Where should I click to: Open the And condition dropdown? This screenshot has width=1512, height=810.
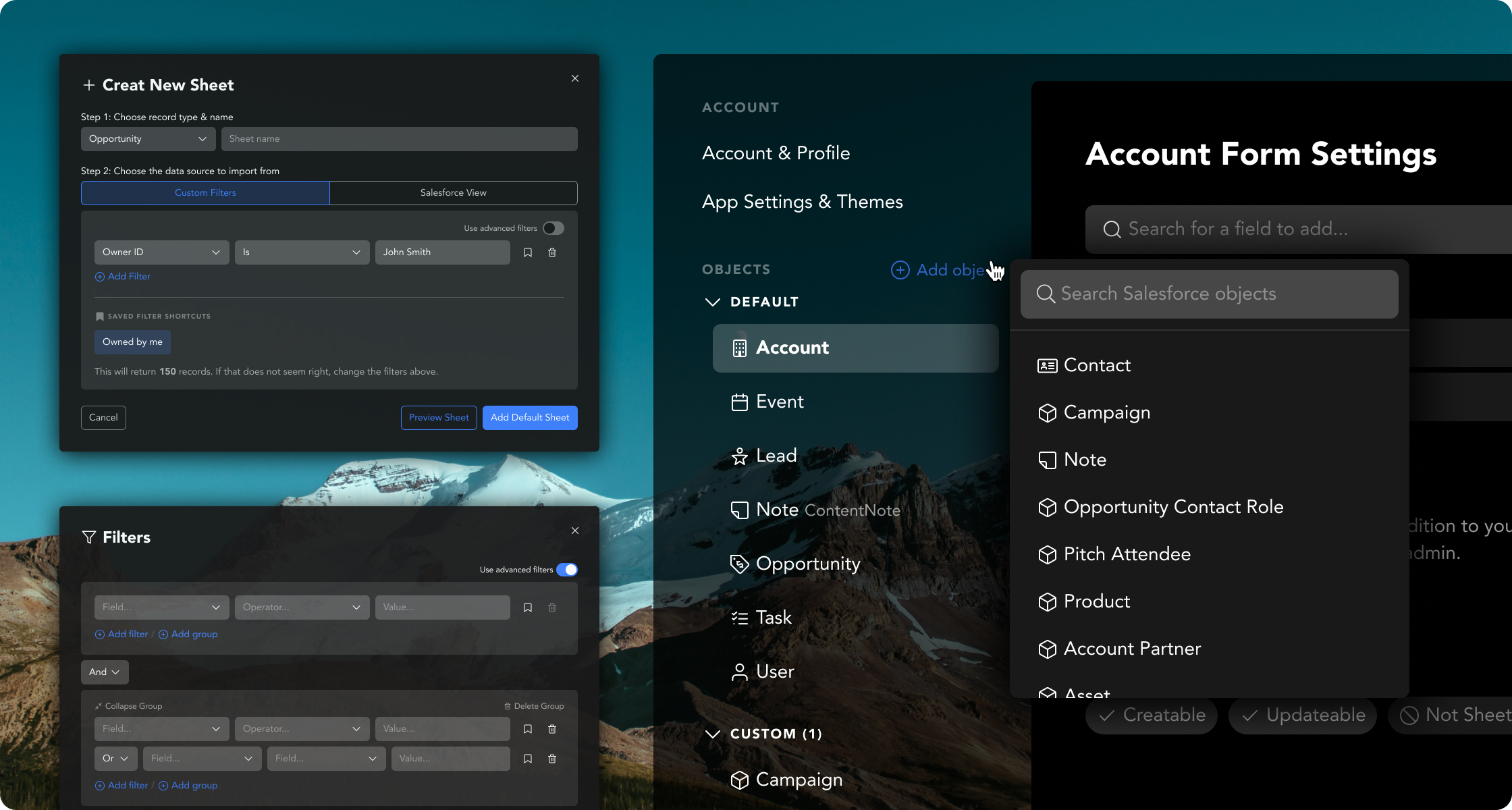(105, 672)
